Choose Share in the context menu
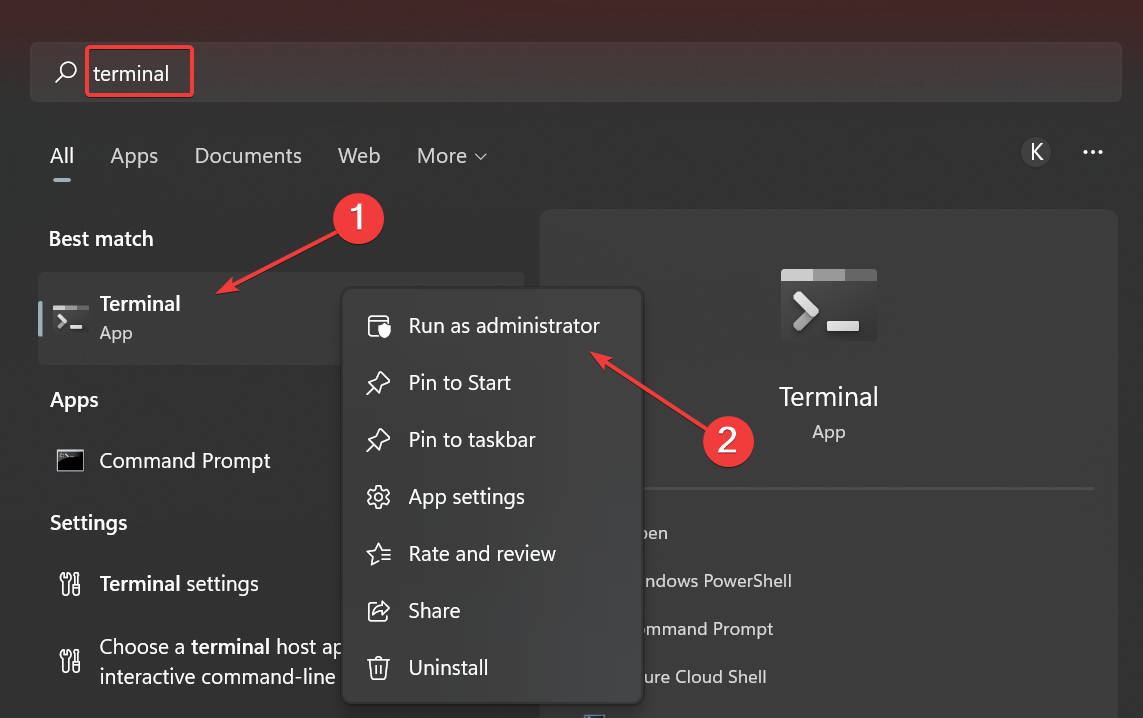This screenshot has height=718, width=1143. coord(492,611)
